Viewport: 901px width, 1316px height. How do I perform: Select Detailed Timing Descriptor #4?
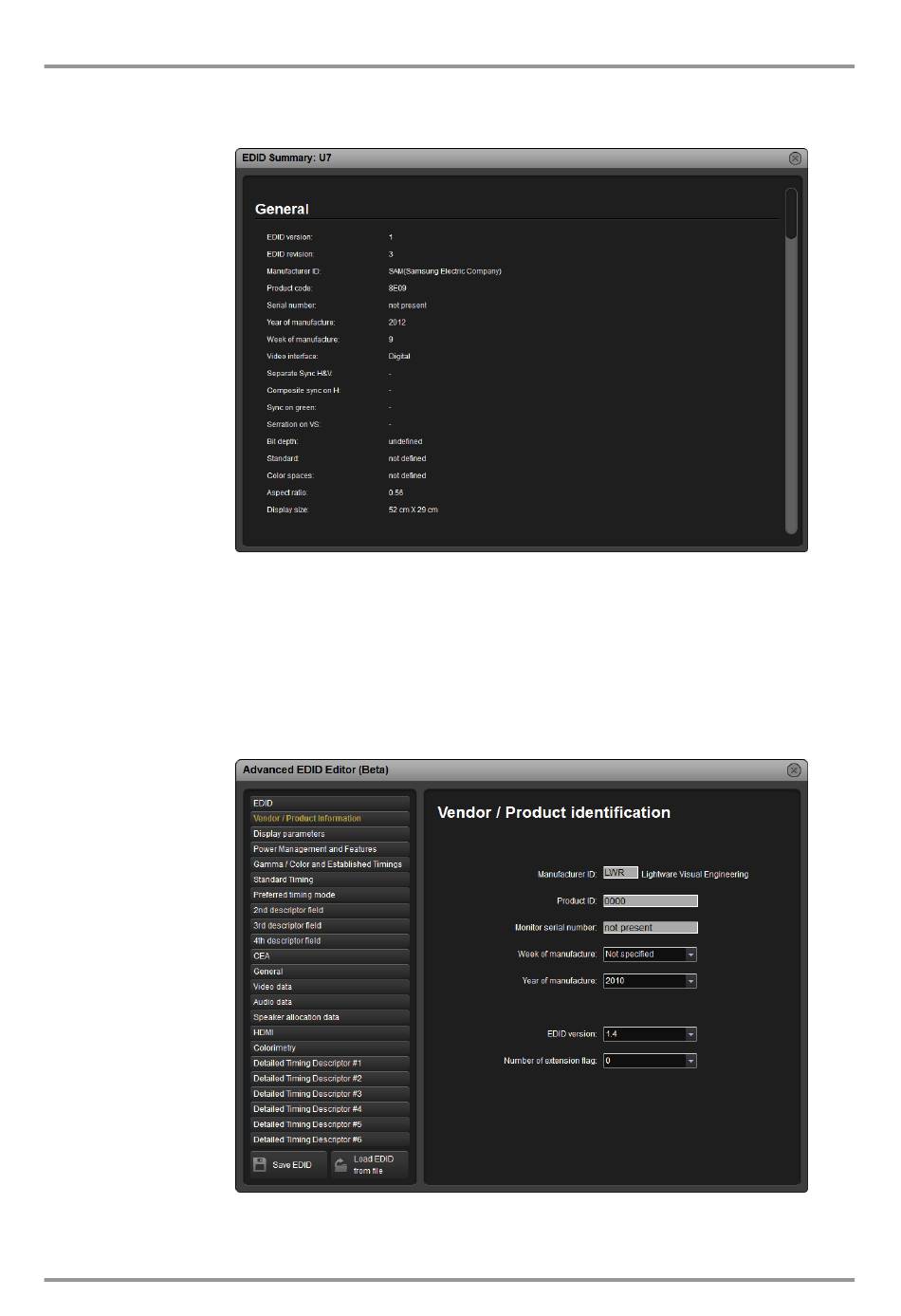click(330, 1109)
